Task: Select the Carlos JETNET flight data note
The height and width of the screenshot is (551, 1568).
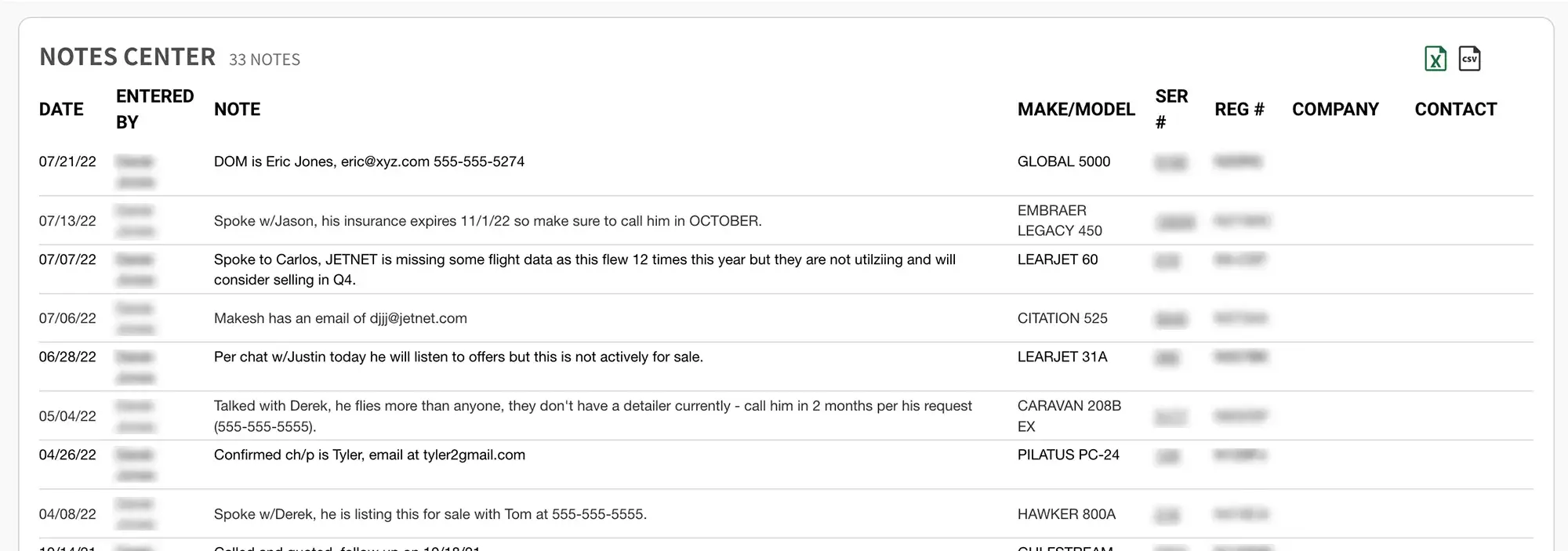Action: coord(584,269)
